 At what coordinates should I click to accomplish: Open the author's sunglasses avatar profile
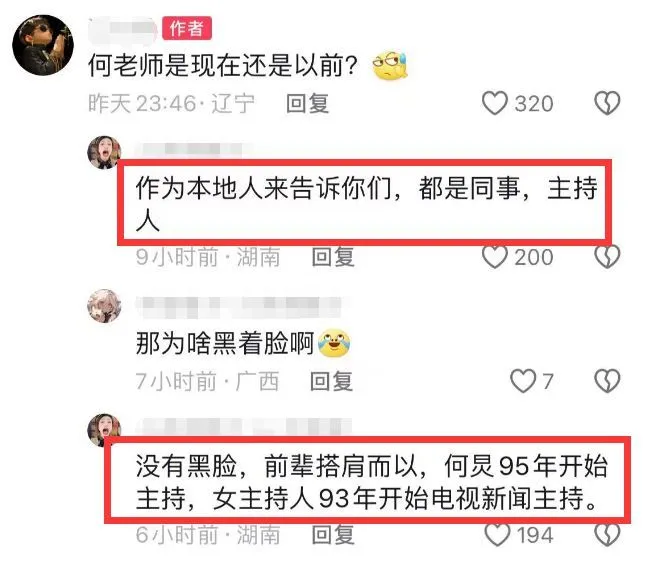coord(43,45)
